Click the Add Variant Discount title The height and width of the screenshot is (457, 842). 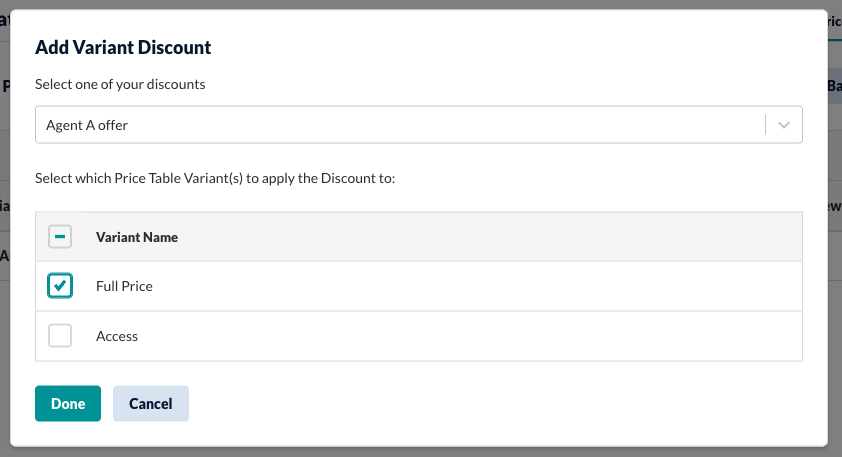coord(123,47)
